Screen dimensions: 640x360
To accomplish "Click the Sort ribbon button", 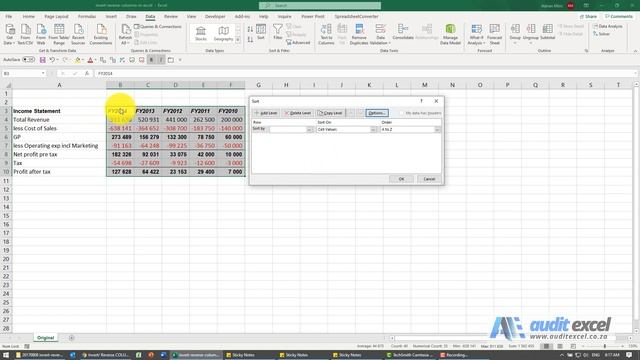I will pos(261,32).
